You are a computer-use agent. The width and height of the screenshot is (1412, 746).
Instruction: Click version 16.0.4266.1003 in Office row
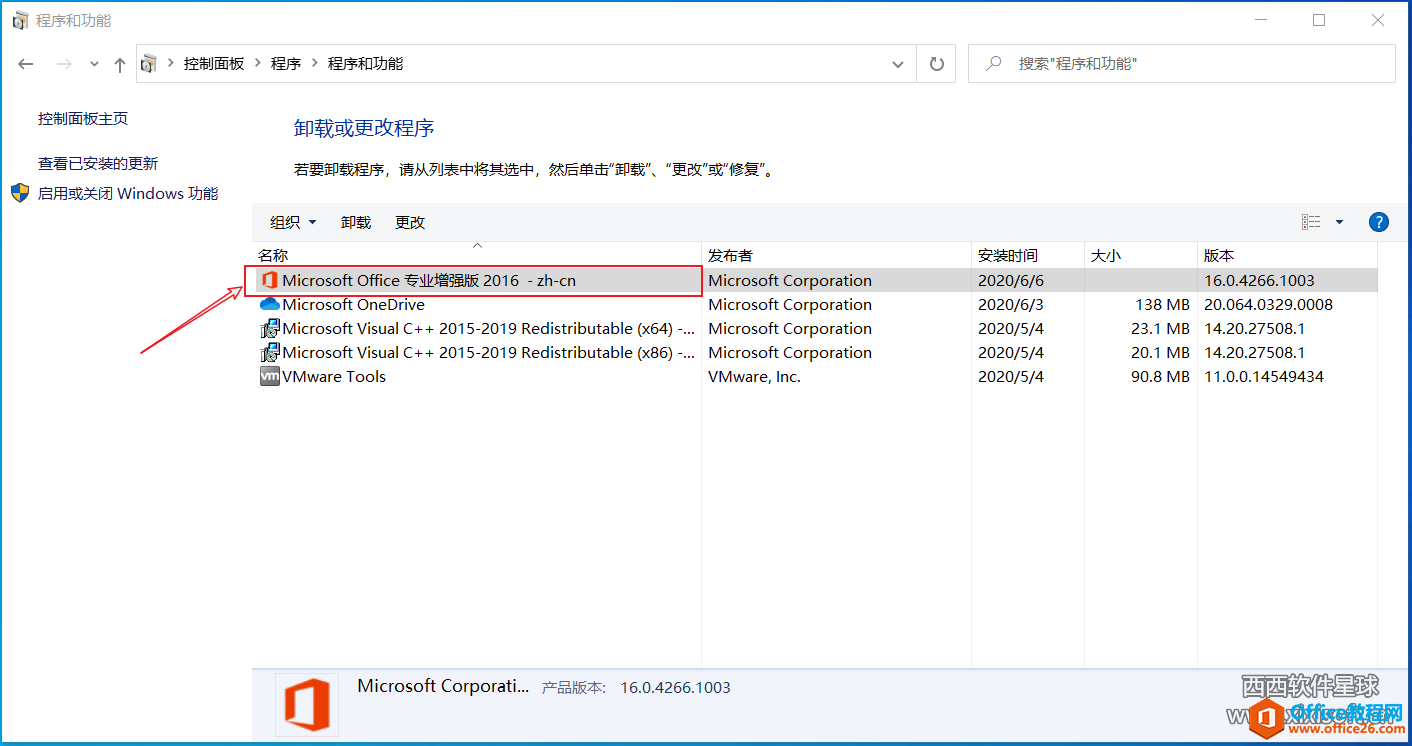click(1259, 280)
